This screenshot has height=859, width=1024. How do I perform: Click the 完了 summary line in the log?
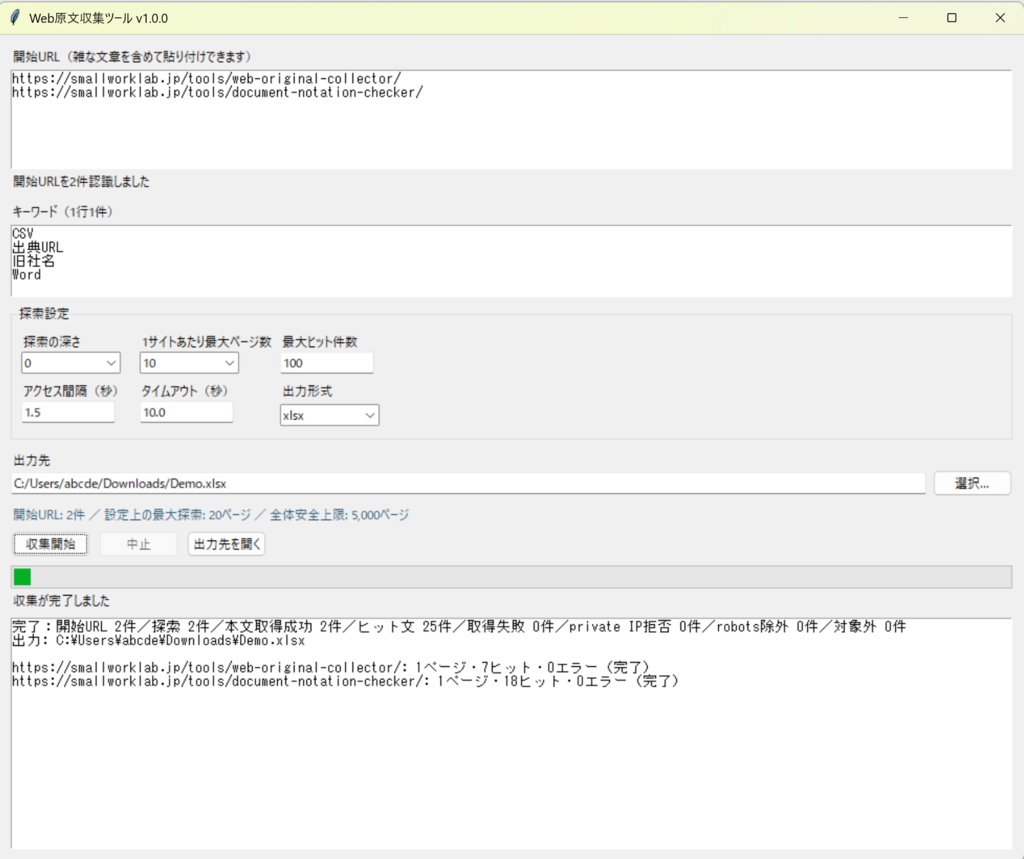459,626
